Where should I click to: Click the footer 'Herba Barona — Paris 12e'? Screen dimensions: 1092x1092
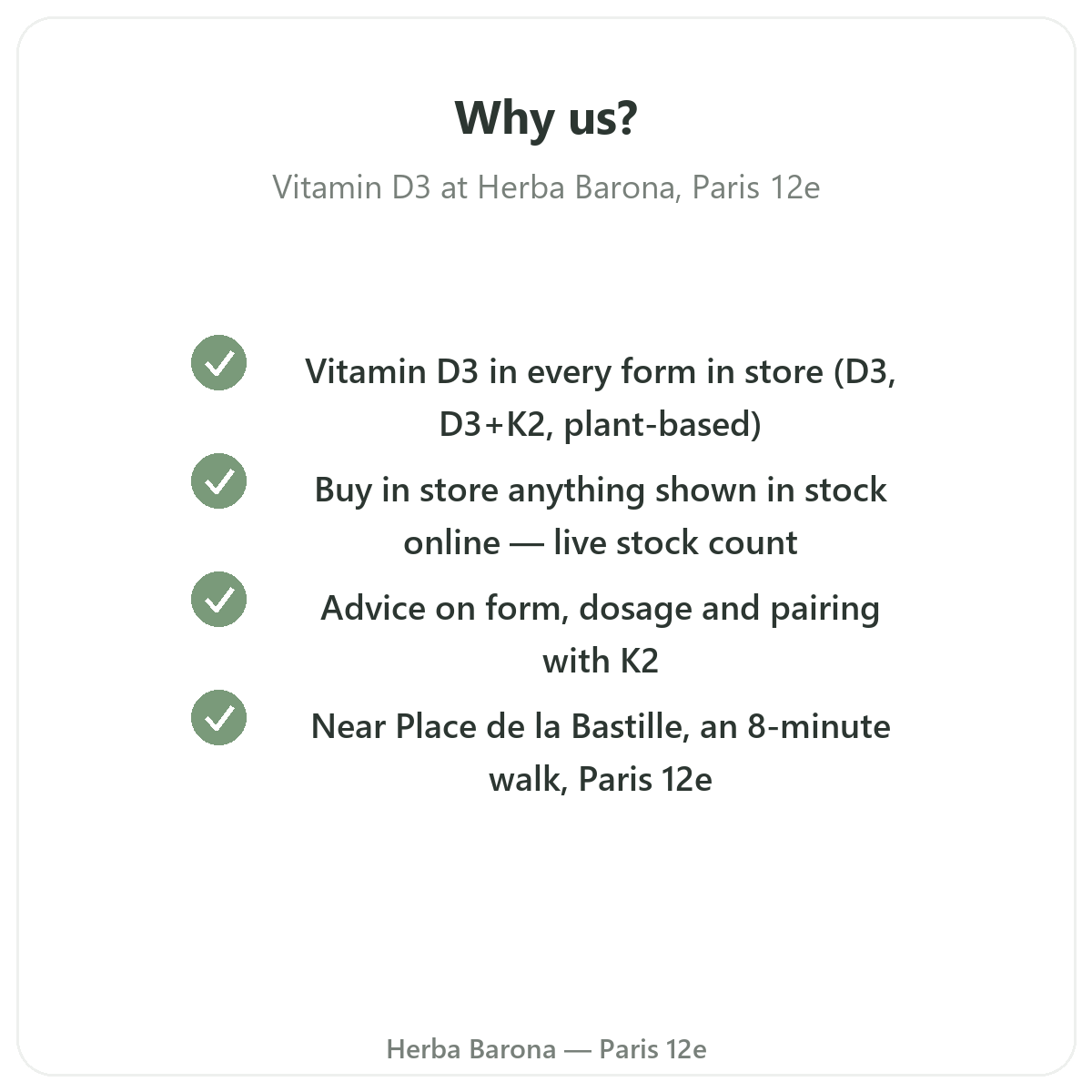point(546,1049)
